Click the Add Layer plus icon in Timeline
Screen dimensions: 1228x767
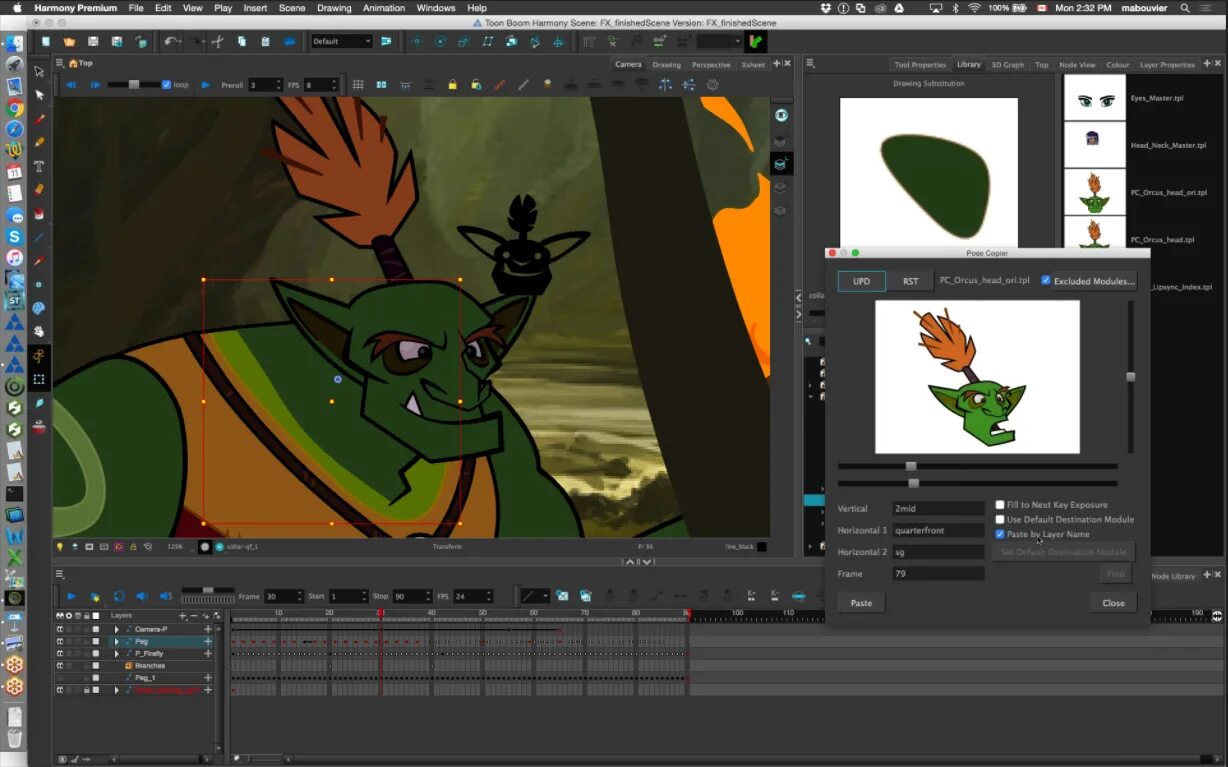pos(182,616)
